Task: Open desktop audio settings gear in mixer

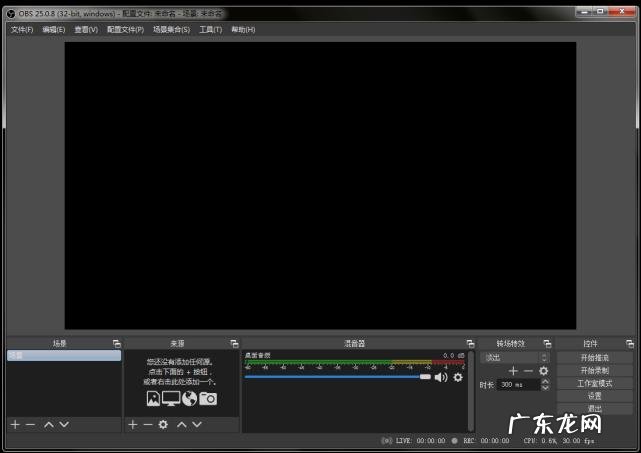Action: click(x=458, y=377)
